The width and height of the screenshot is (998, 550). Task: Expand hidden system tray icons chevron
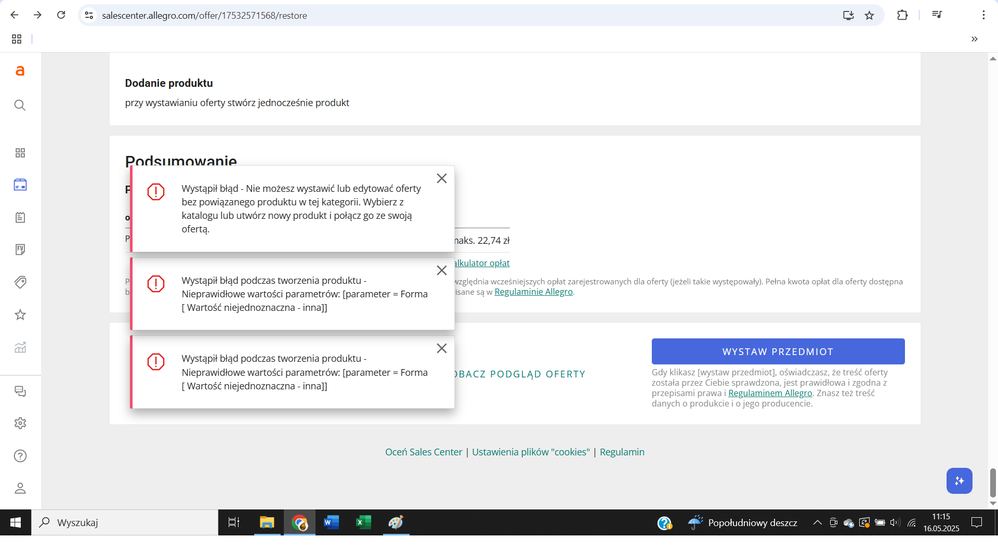[817, 523]
